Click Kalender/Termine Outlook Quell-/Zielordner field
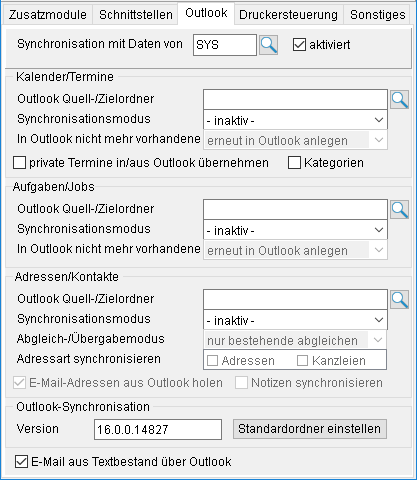Image resolution: width=419 pixels, height=480 pixels. pyautogui.click(x=295, y=99)
